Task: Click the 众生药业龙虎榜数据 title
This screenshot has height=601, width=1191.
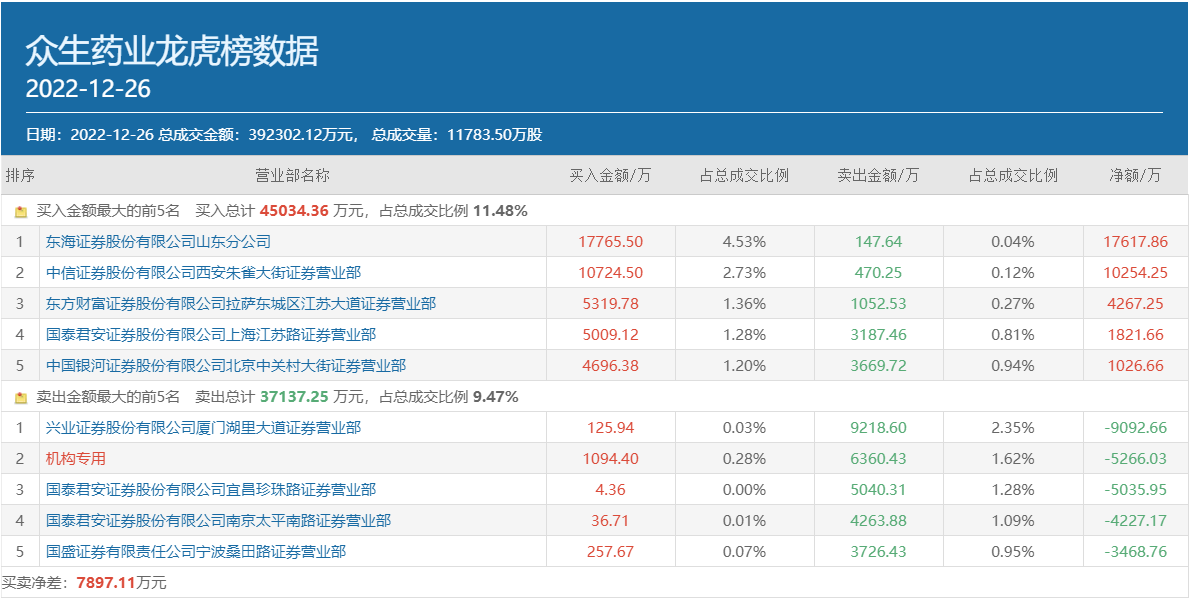Action: click(171, 51)
